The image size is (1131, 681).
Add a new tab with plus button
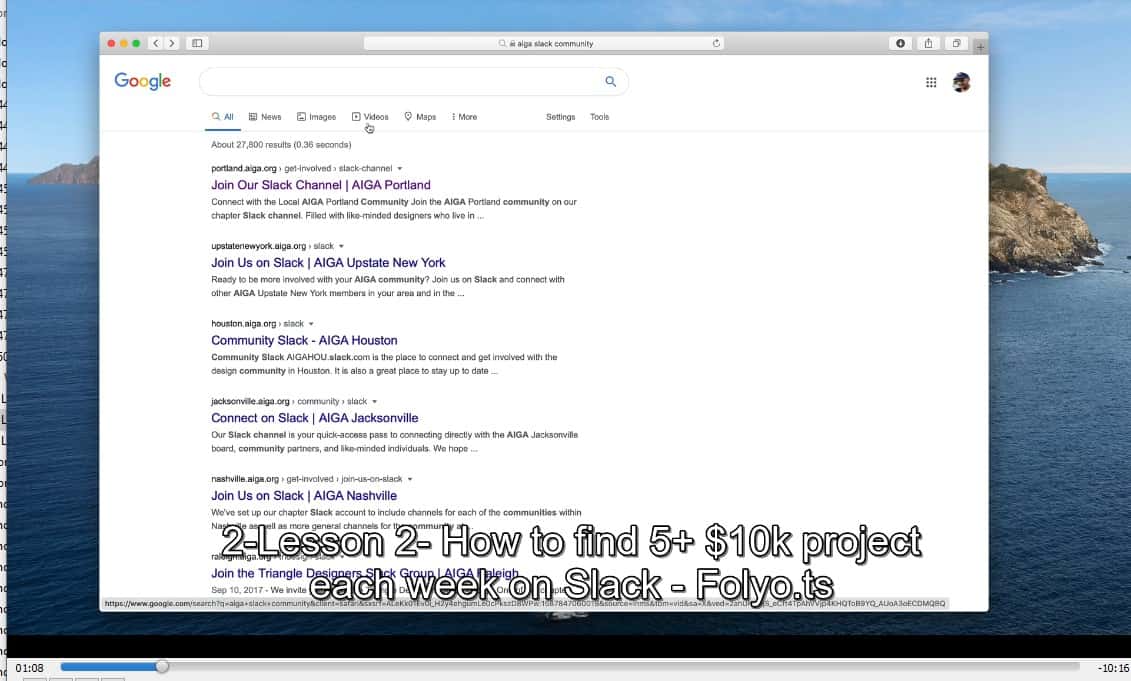click(980, 48)
